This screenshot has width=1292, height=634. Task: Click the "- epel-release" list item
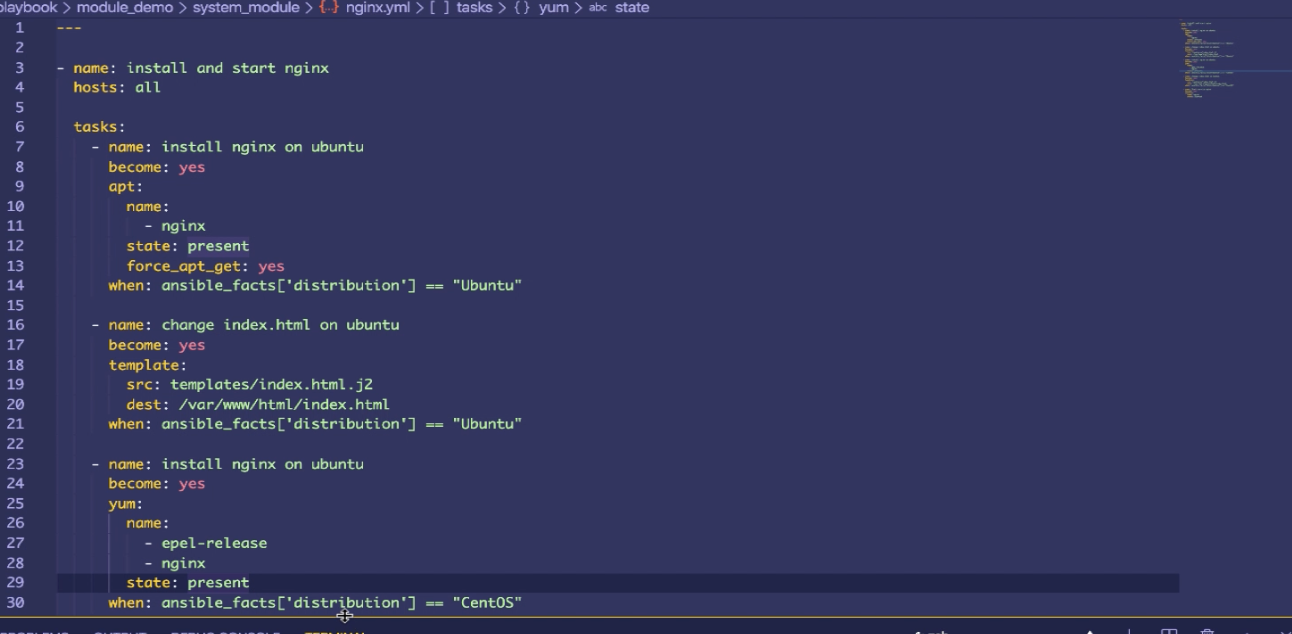pyautogui.click(x=205, y=543)
